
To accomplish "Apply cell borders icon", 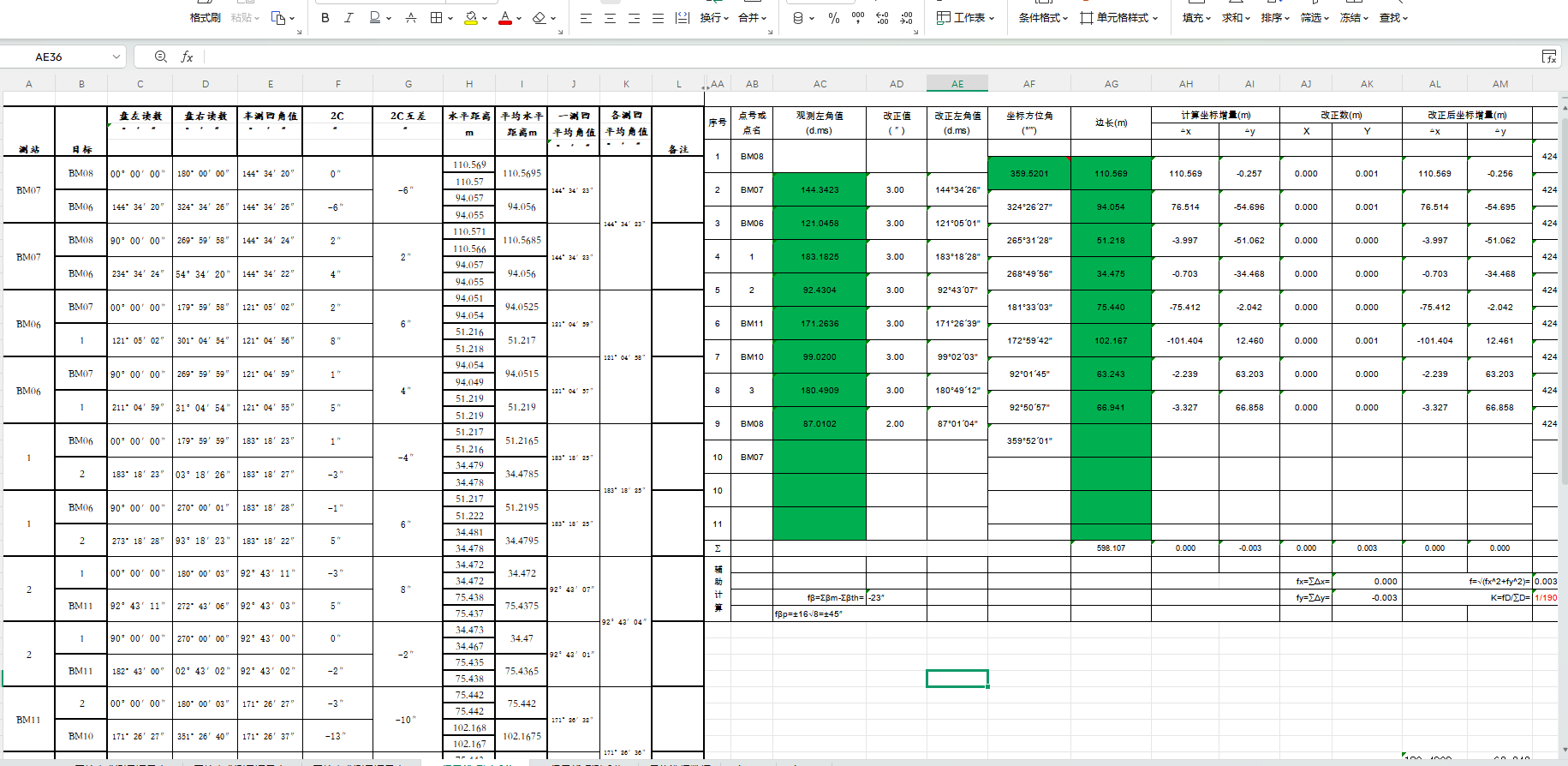I will pyautogui.click(x=437, y=18).
